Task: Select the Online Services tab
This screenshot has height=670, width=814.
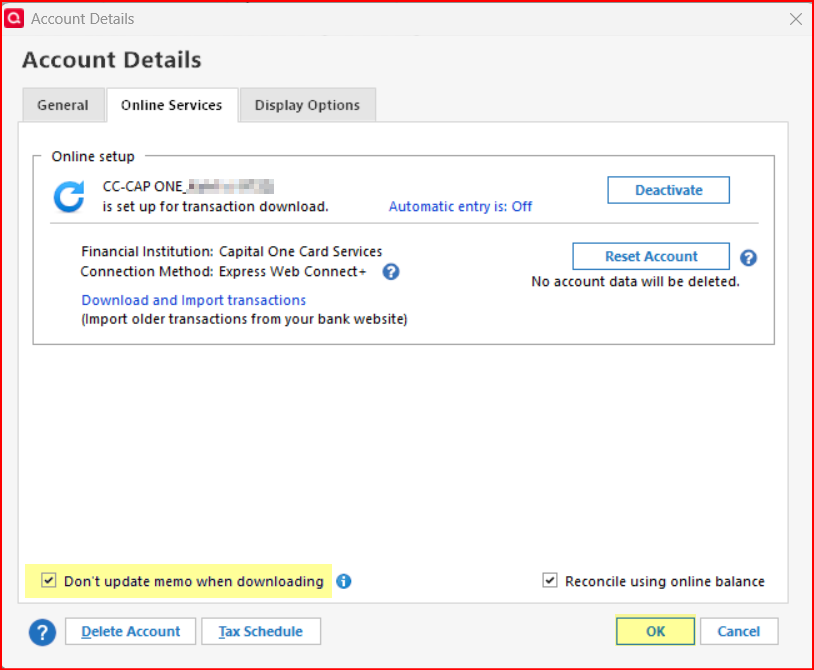Action: point(172,105)
